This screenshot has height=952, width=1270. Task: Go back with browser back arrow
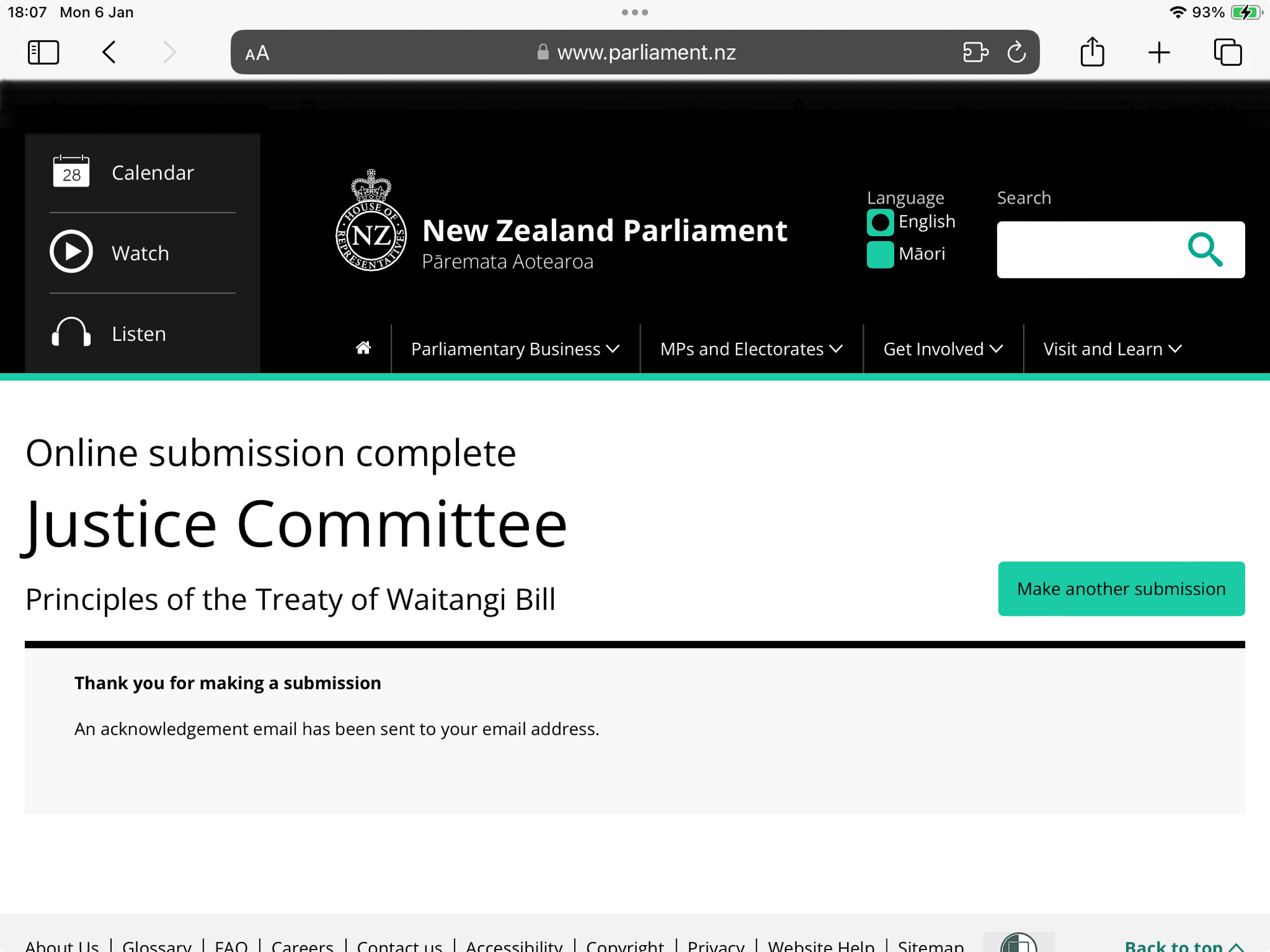click(109, 52)
